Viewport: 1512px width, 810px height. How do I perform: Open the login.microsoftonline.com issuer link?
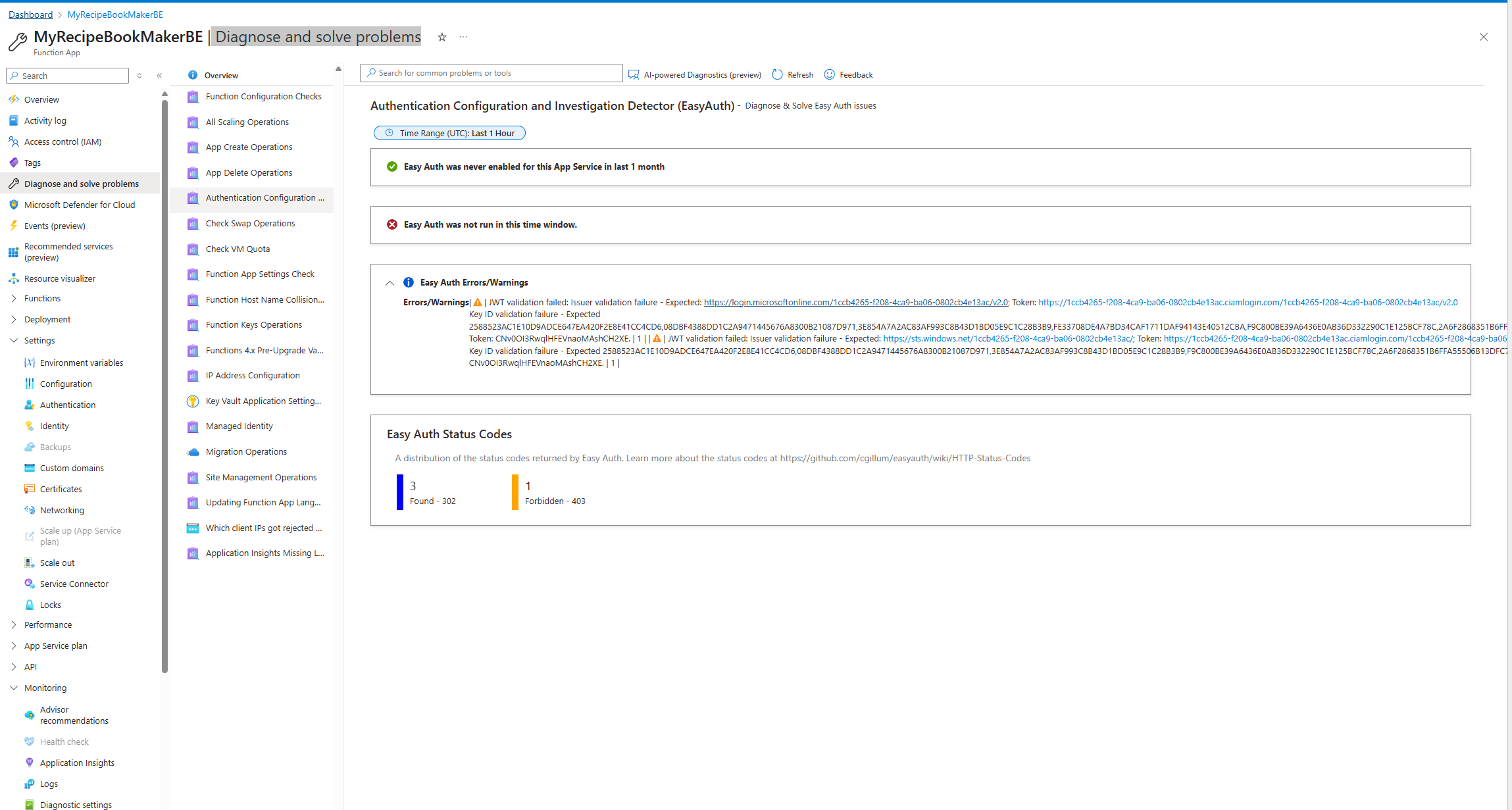coord(855,302)
